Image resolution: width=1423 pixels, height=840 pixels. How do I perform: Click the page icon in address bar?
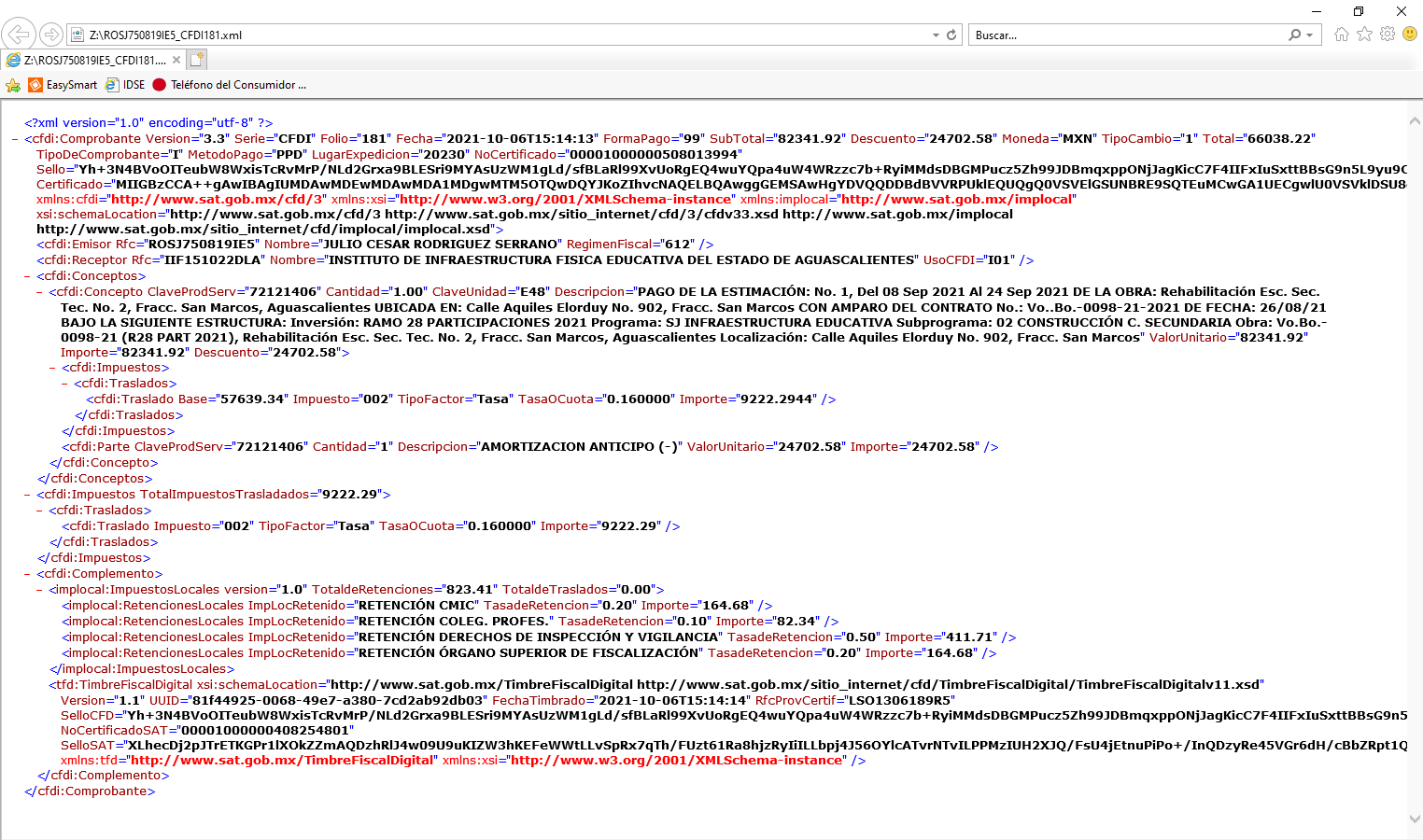coord(77,35)
